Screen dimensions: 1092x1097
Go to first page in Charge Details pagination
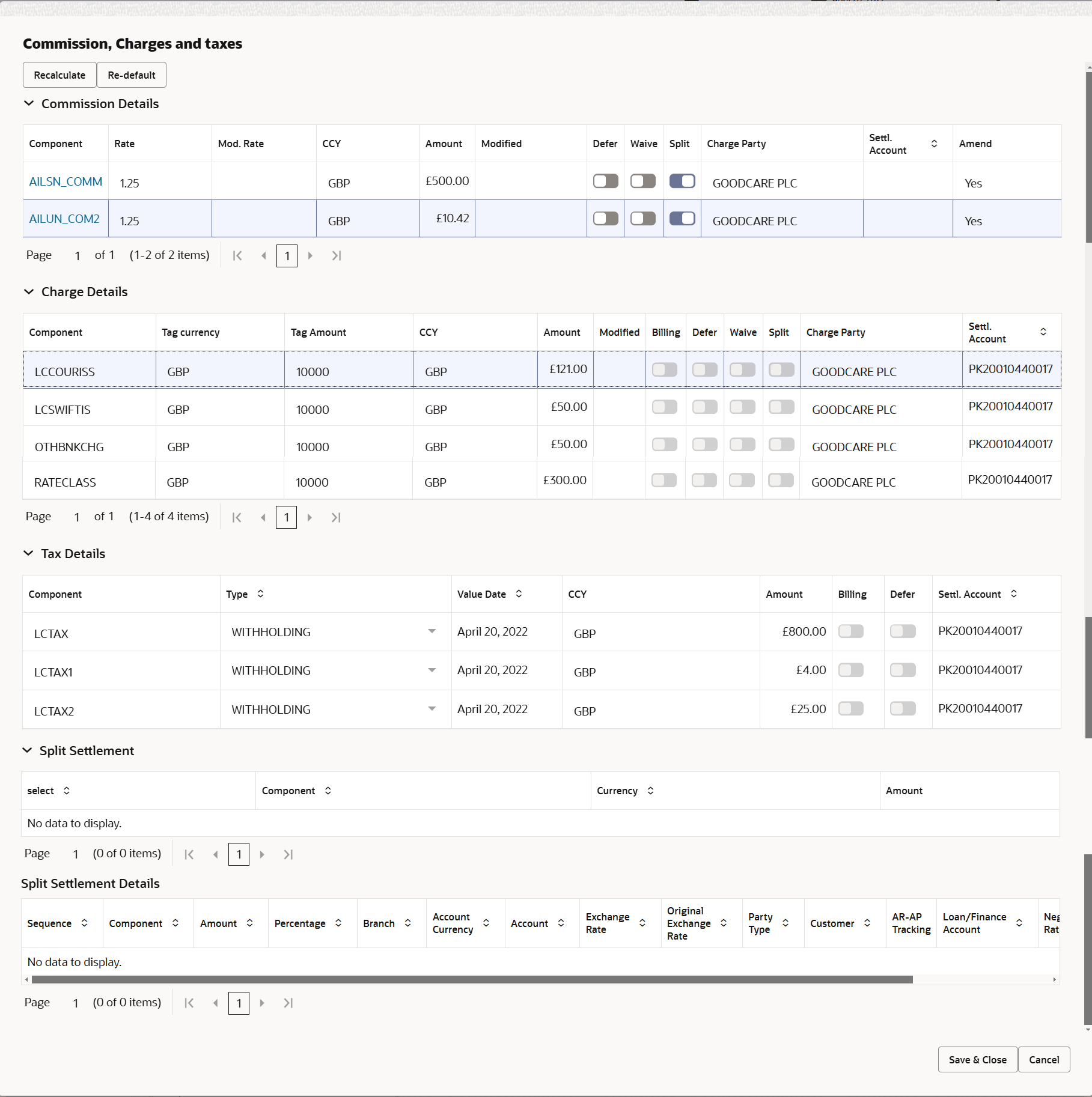(x=236, y=517)
